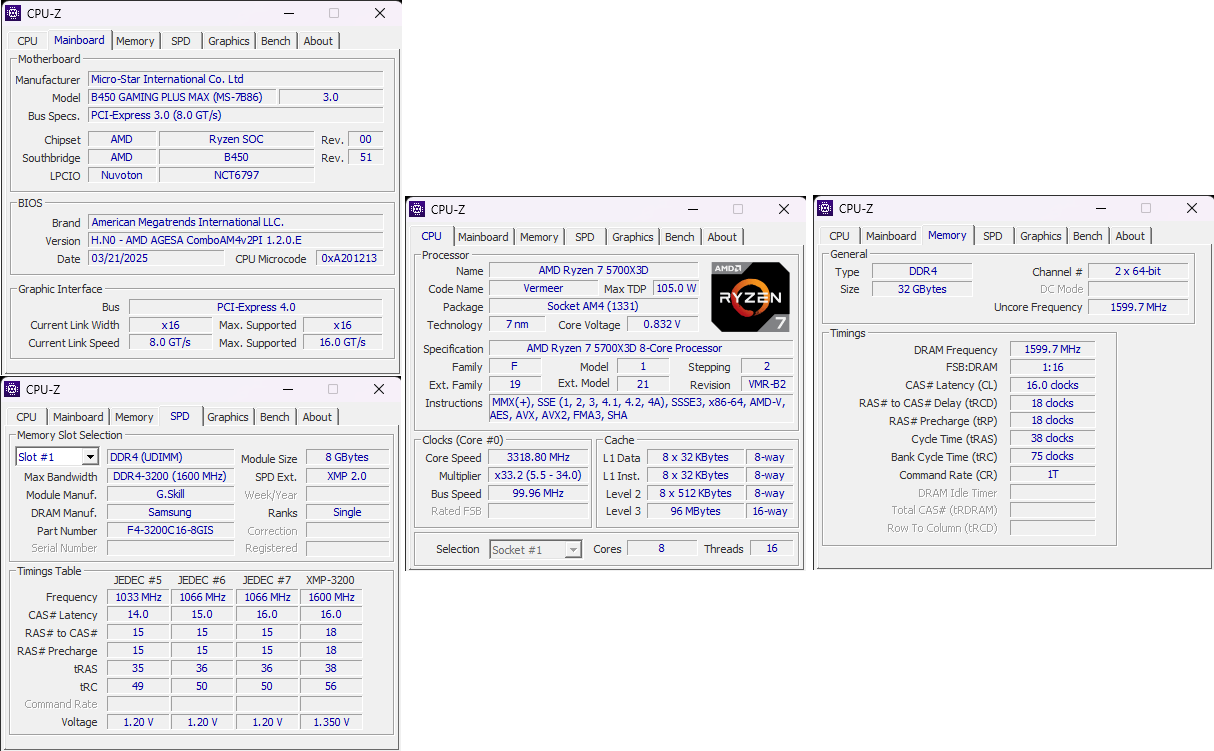Click LPCIO value NCT6797
Viewport: 1214px width, 751px height.
236,175
